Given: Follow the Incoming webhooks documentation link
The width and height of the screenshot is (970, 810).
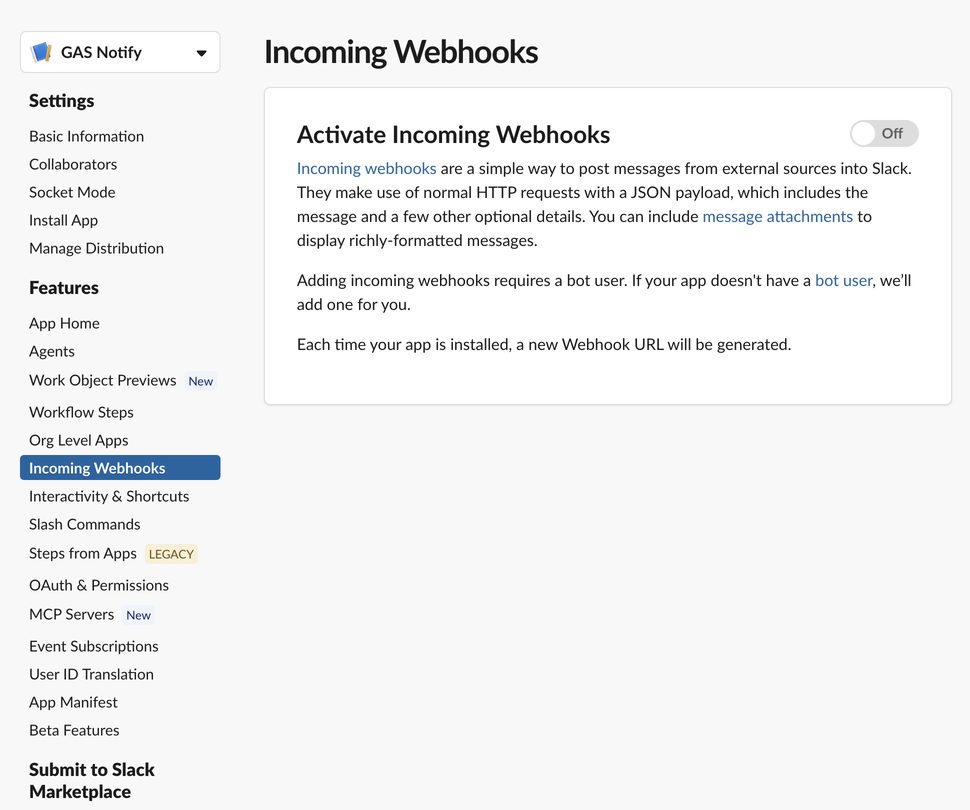Looking at the screenshot, I should click(x=366, y=168).
